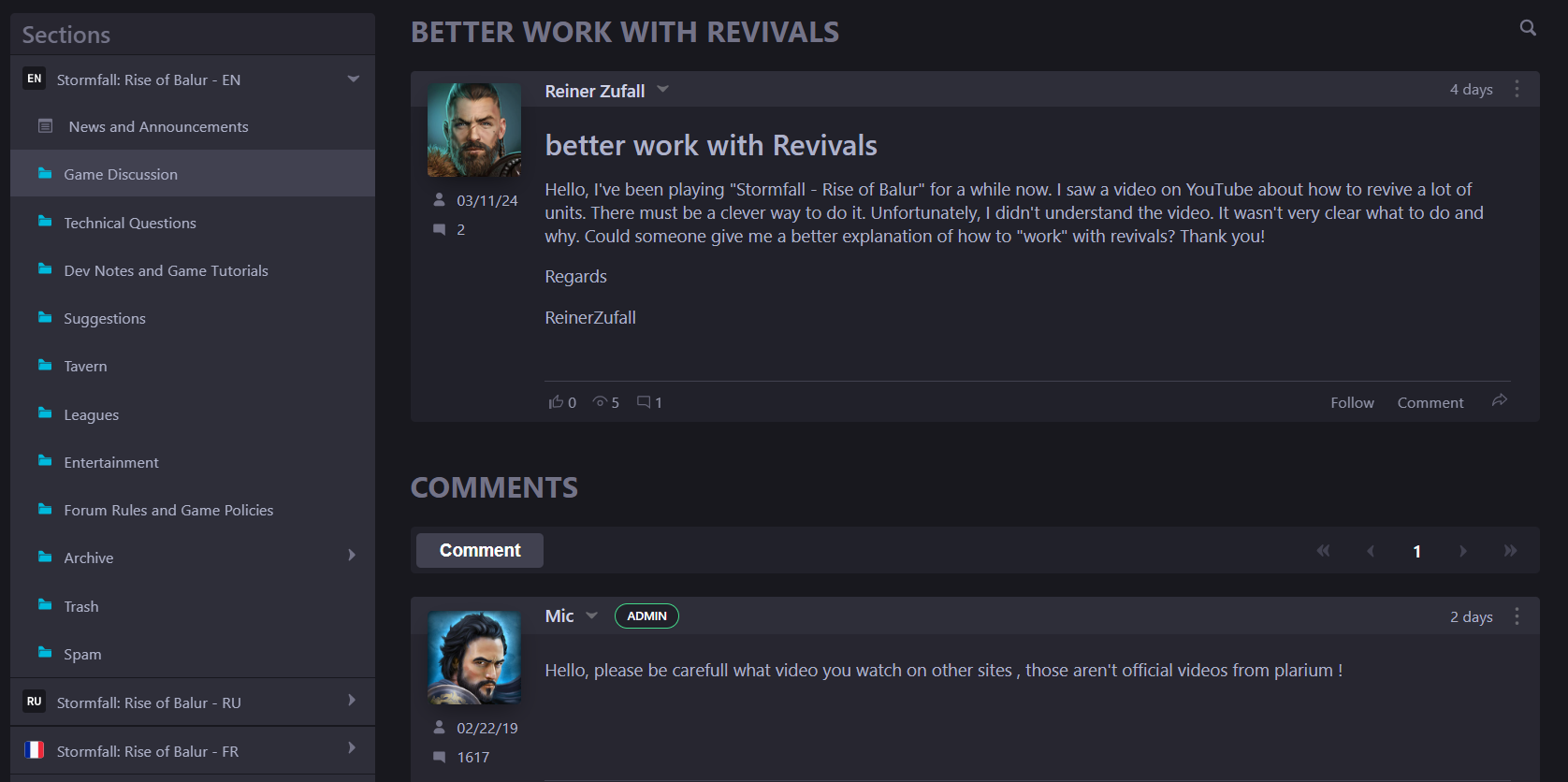Open three-dot menu on Reiner Zufall's post
1568x782 pixels.
click(x=1517, y=89)
